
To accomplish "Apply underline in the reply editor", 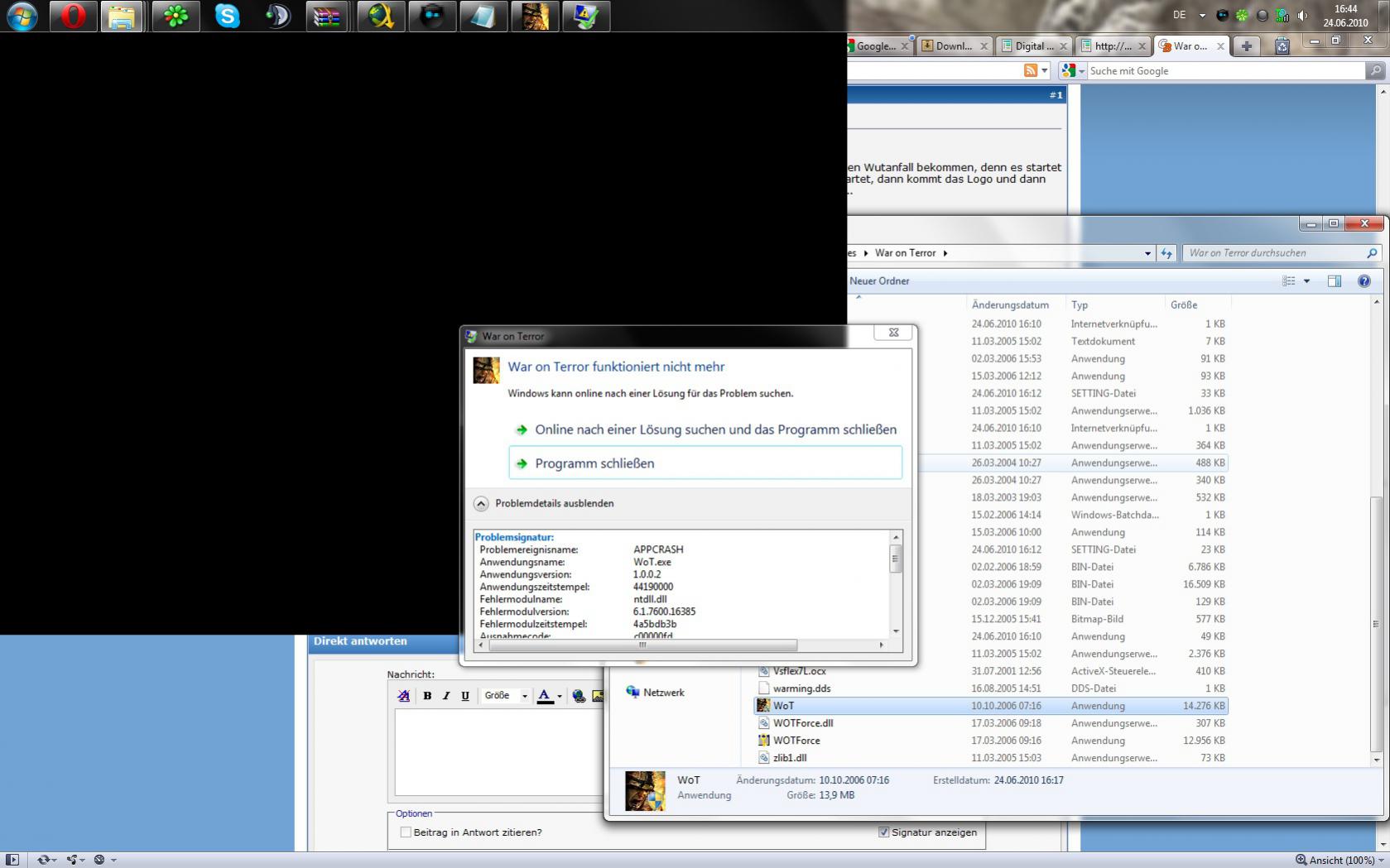I will [x=465, y=696].
